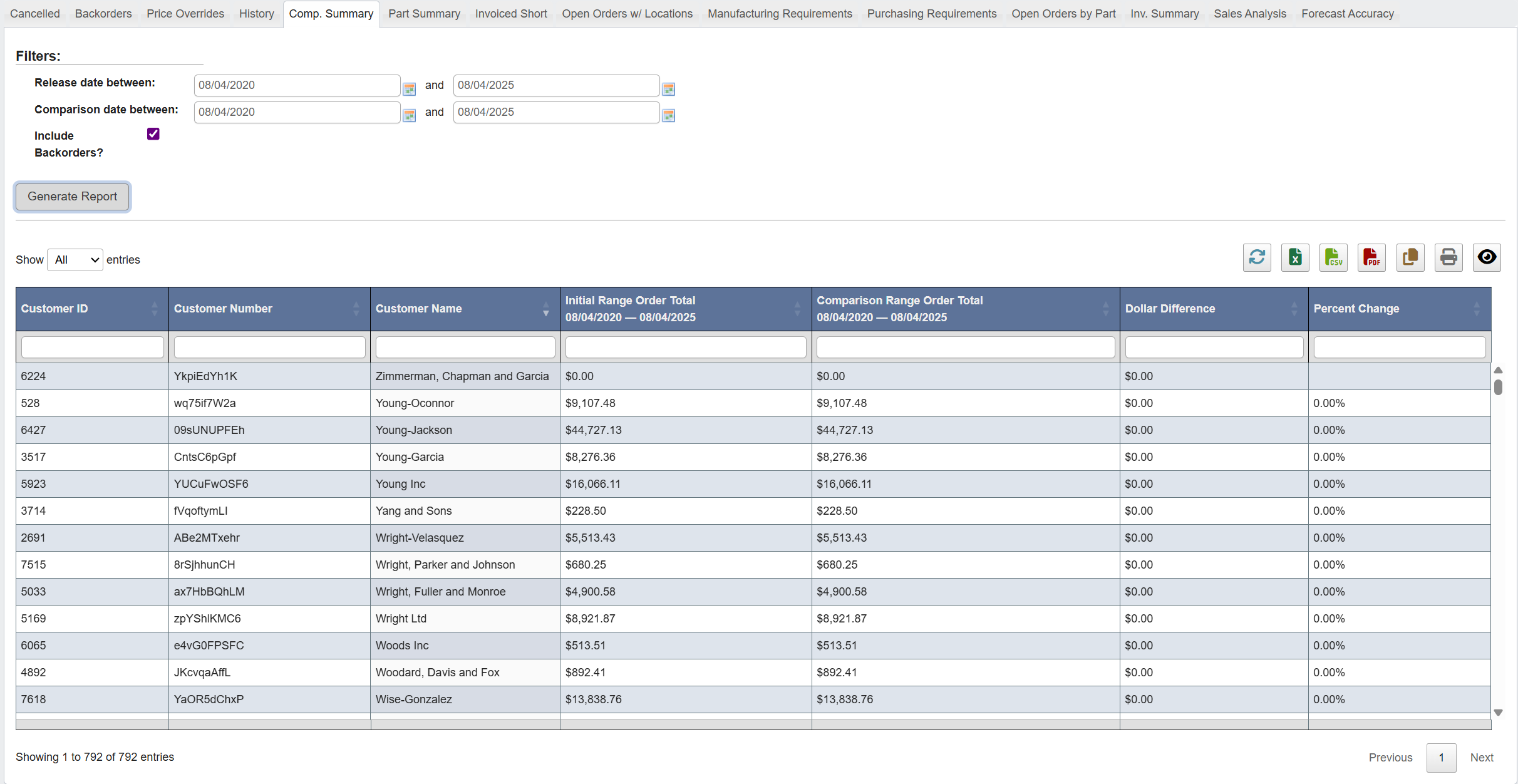Click the Customer ID filter input field
This screenshot has height=784, width=1518.
[x=92, y=347]
